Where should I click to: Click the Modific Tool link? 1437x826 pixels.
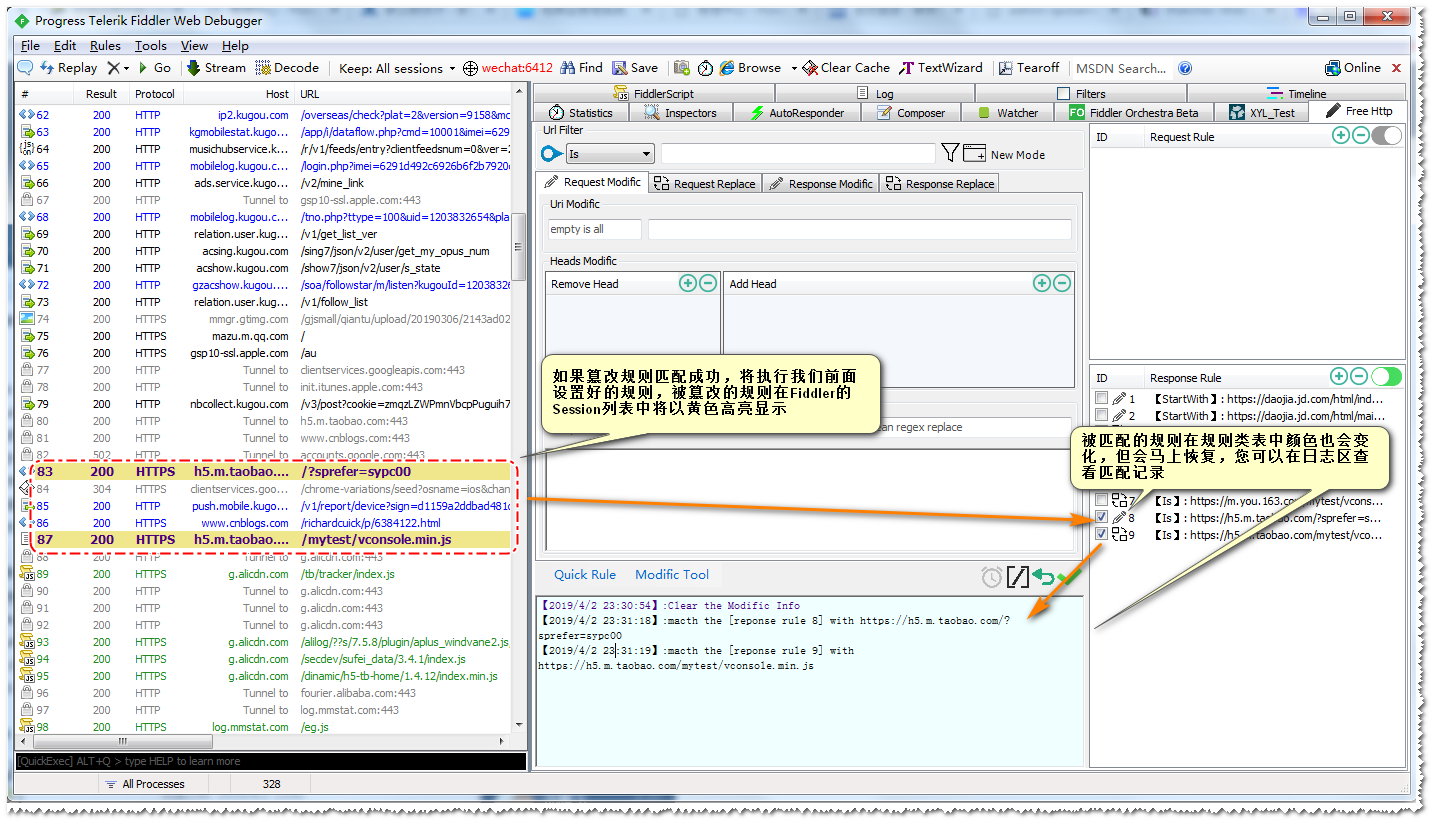click(x=672, y=574)
